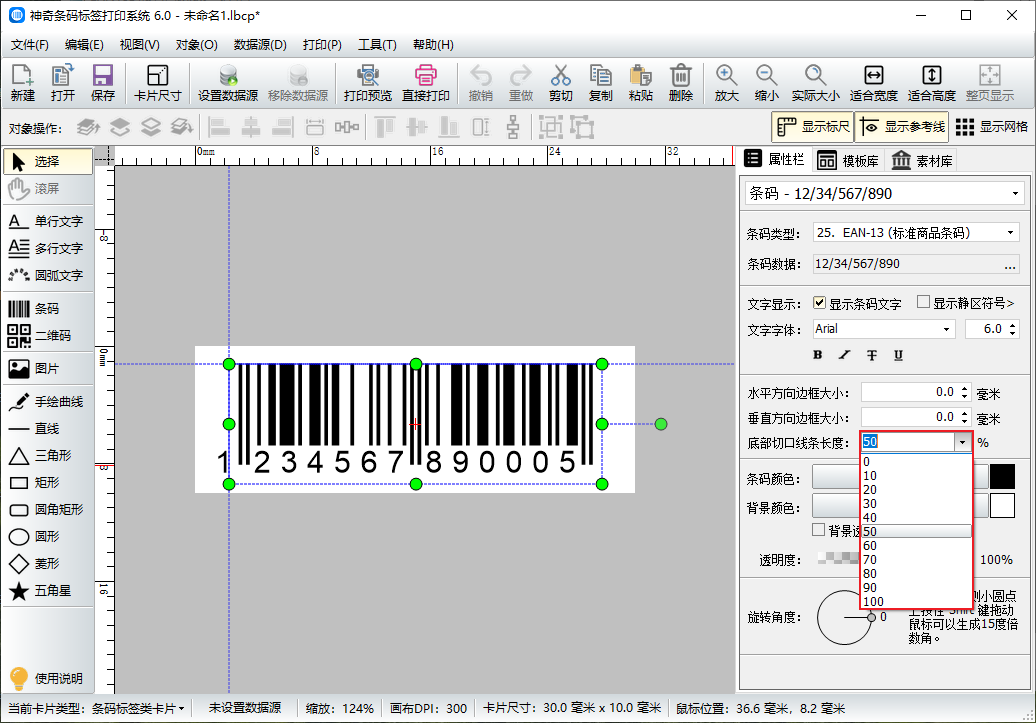Toggle strikethrough text formatting button
The image size is (1036, 723).
point(872,356)
